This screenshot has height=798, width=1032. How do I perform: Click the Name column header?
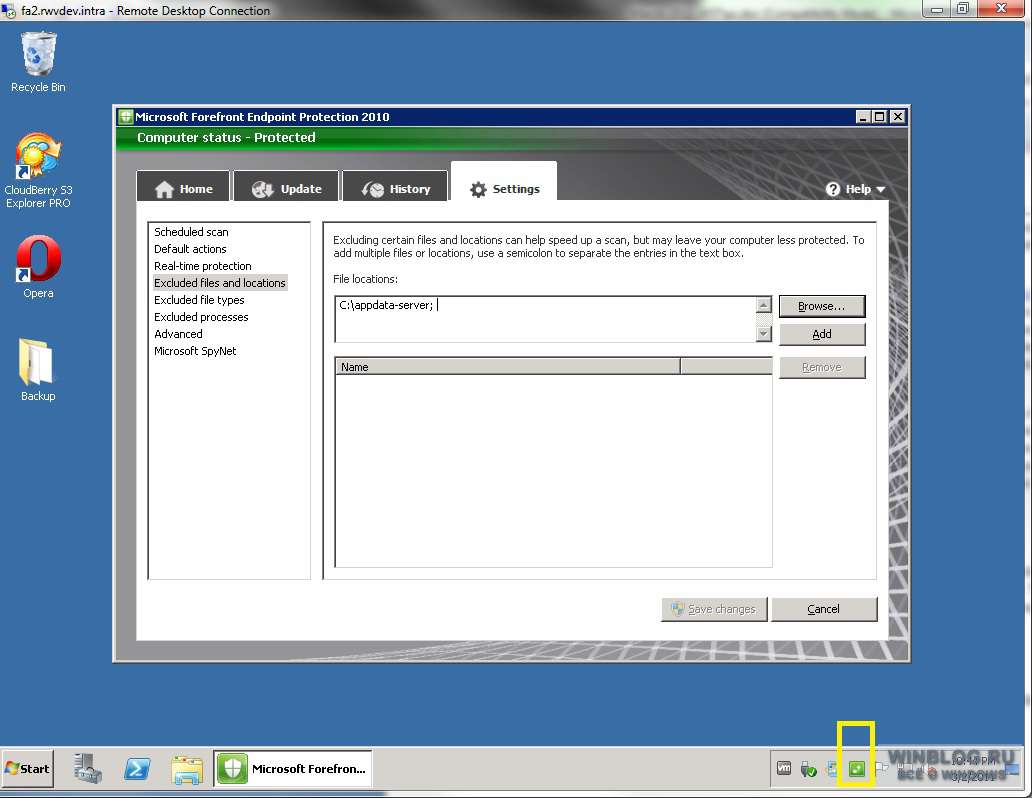[507, 367]
